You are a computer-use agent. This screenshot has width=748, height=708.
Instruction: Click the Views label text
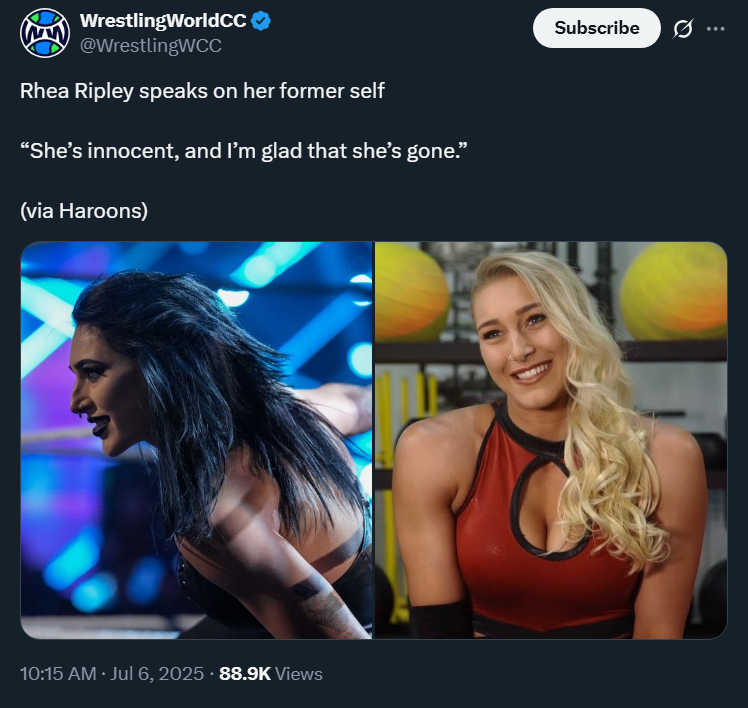(299, 674)
